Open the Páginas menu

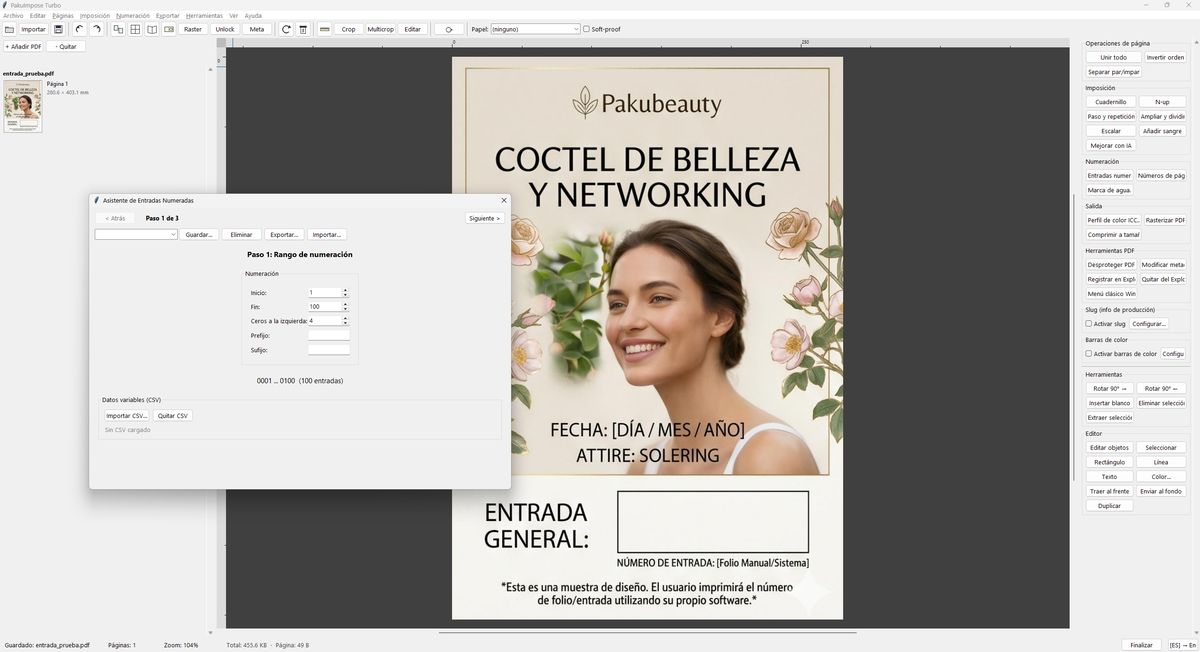(63, 16)
